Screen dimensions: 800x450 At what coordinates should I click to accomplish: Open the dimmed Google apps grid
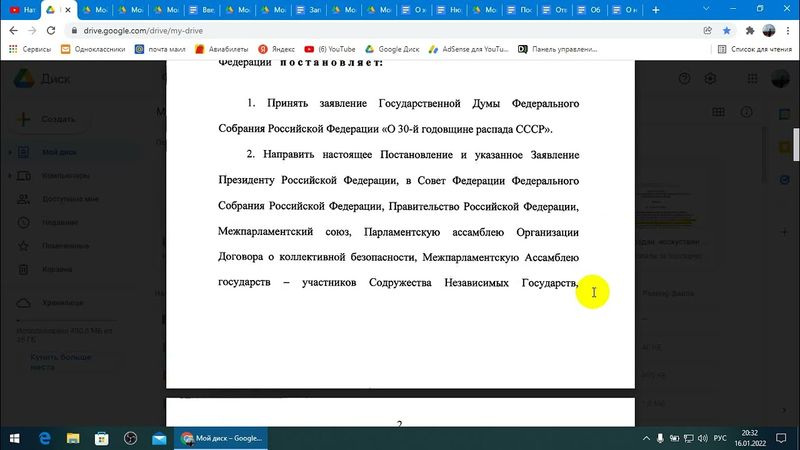click(753, 79)
